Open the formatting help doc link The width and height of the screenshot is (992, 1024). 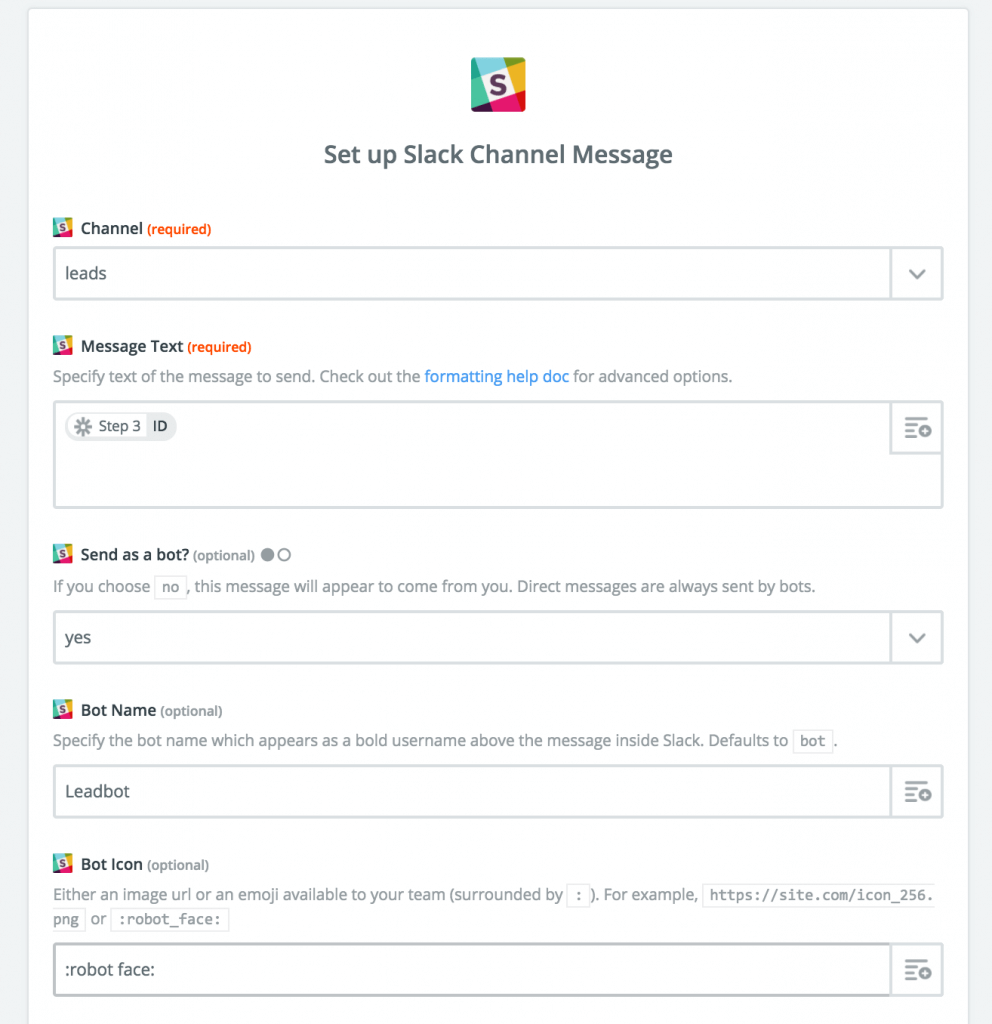click(x=496, y=376)
